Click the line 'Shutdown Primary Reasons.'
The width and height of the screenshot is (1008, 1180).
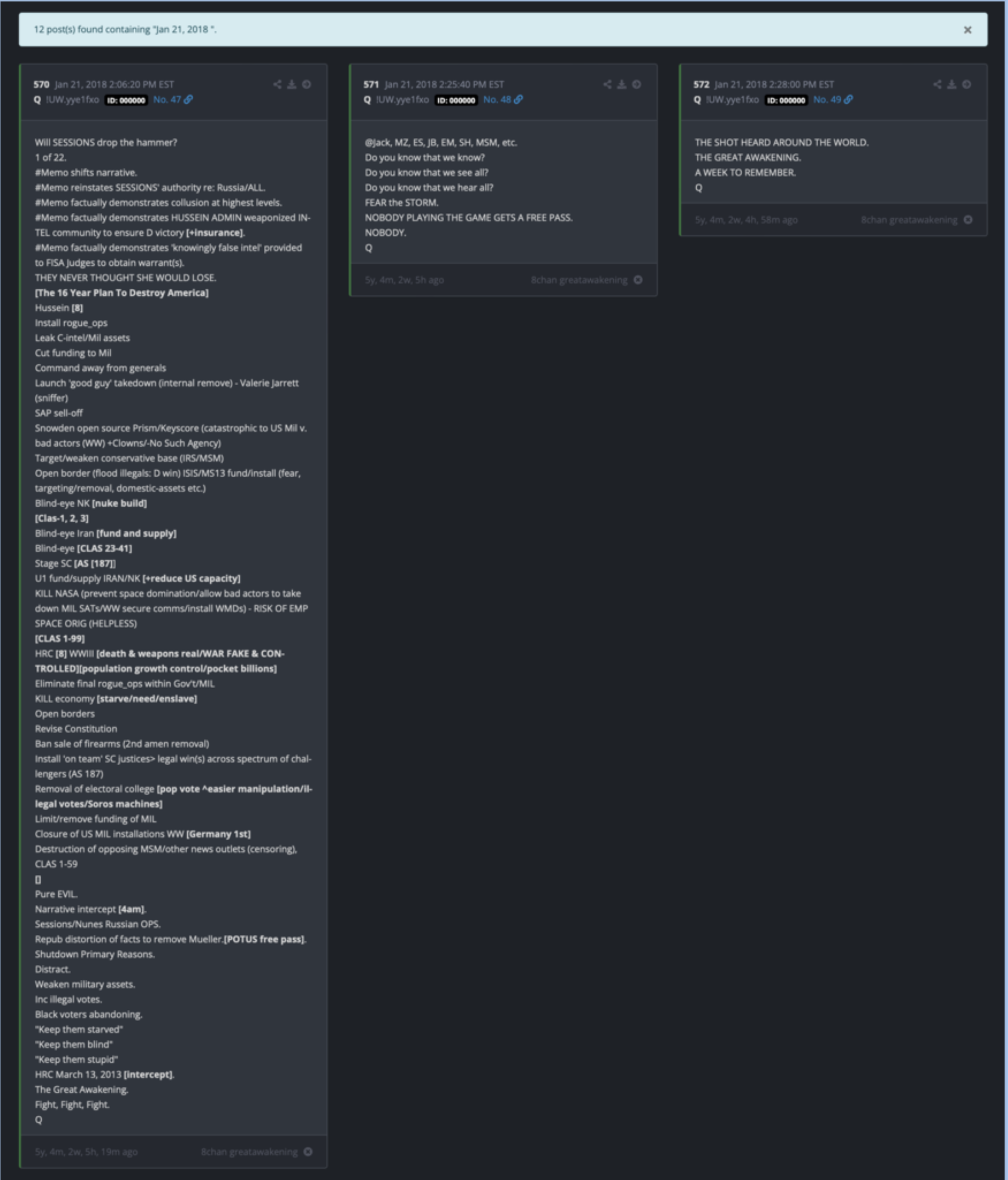tap(95, 954)
